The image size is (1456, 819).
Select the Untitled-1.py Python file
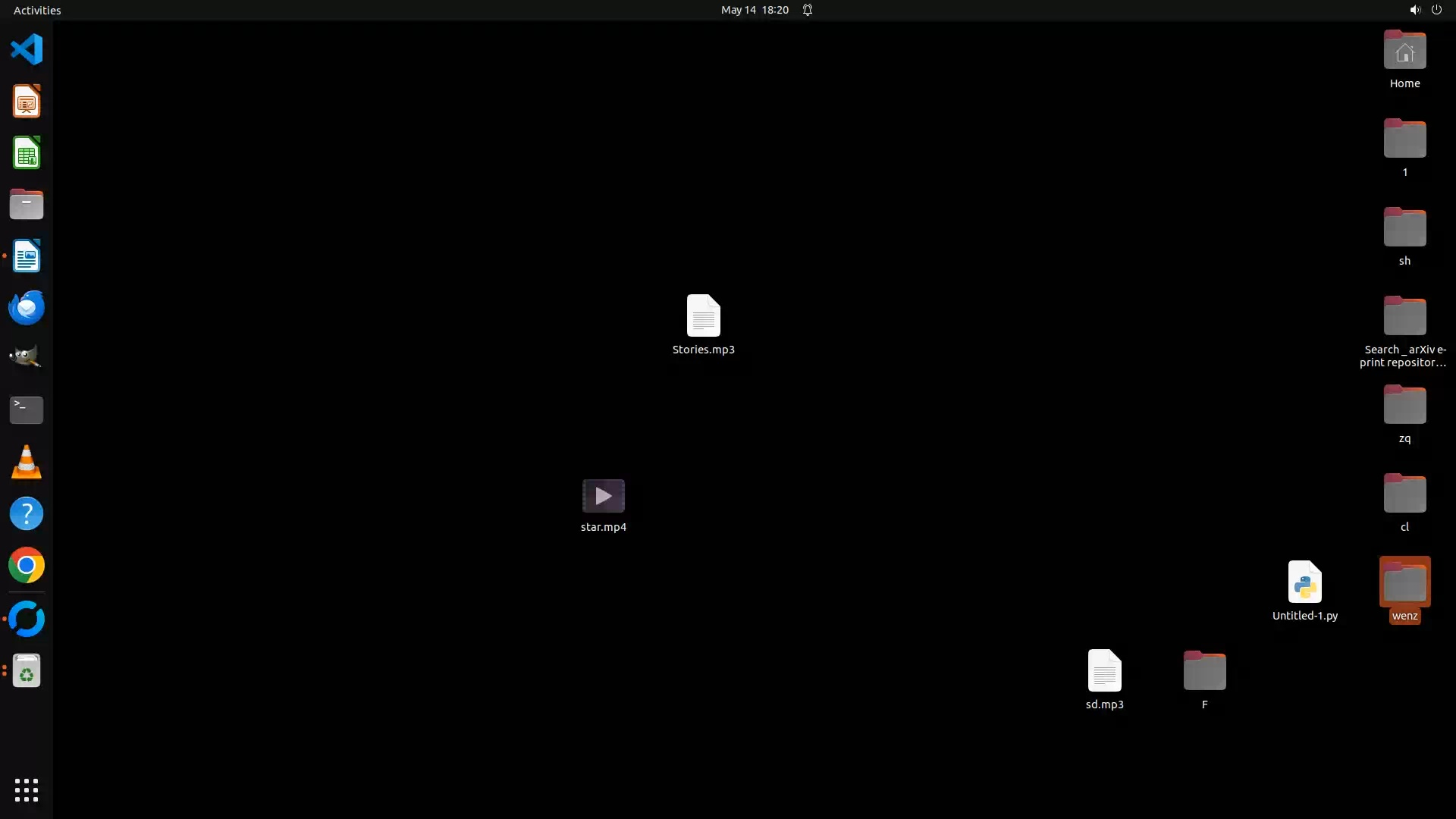click(x=1304, y=582)
